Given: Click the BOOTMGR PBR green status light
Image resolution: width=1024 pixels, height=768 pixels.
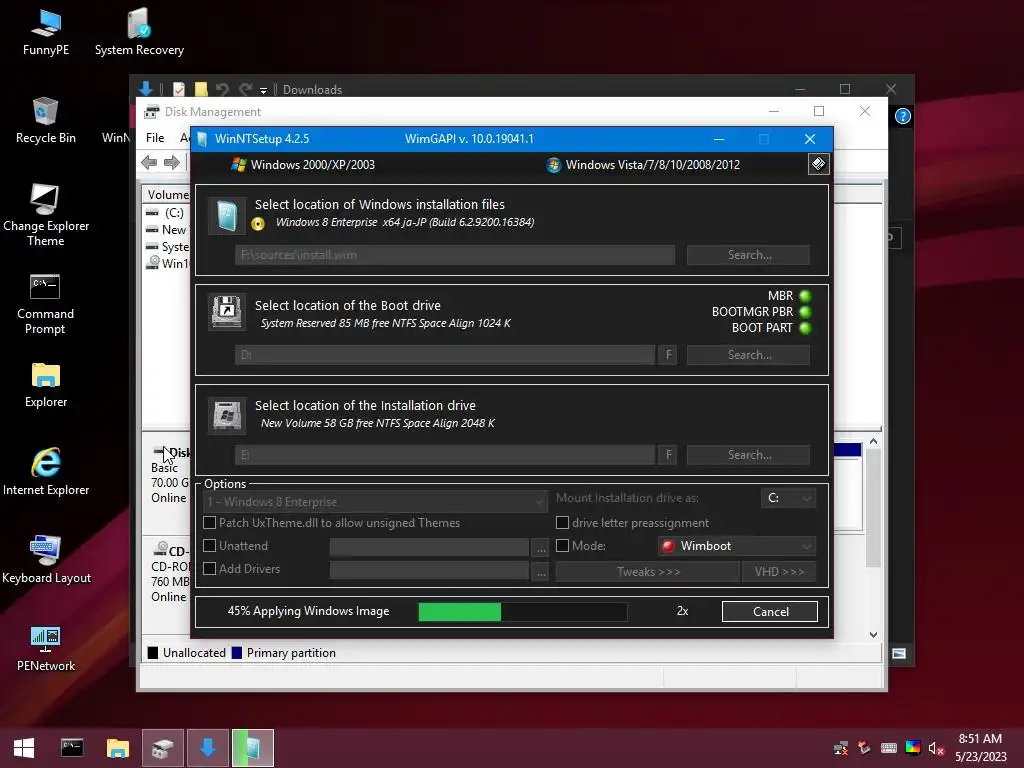Looking at the screenshot, I should 805,312.
